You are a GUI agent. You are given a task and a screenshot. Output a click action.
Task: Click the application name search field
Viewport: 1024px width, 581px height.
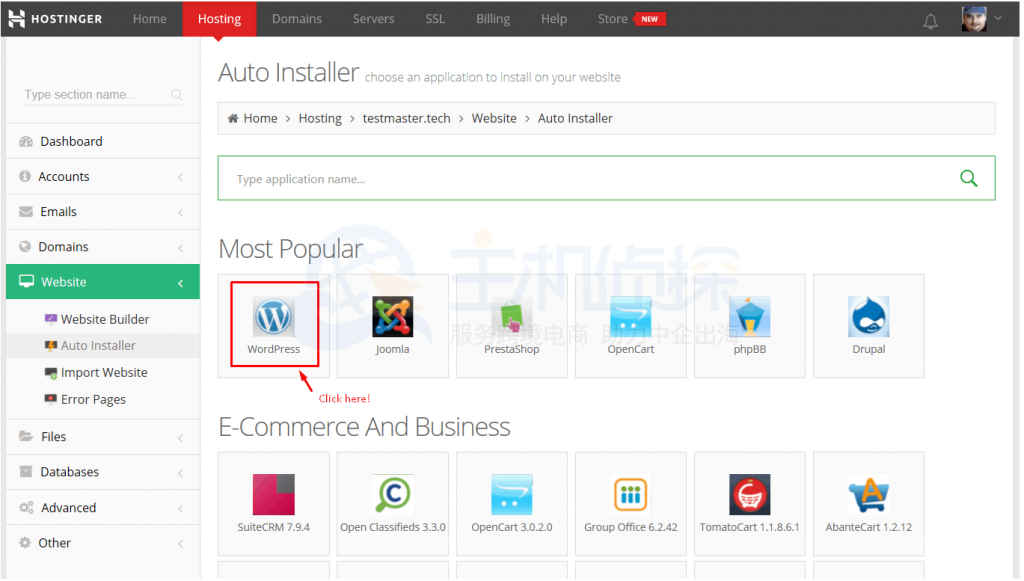coord(500,177)
